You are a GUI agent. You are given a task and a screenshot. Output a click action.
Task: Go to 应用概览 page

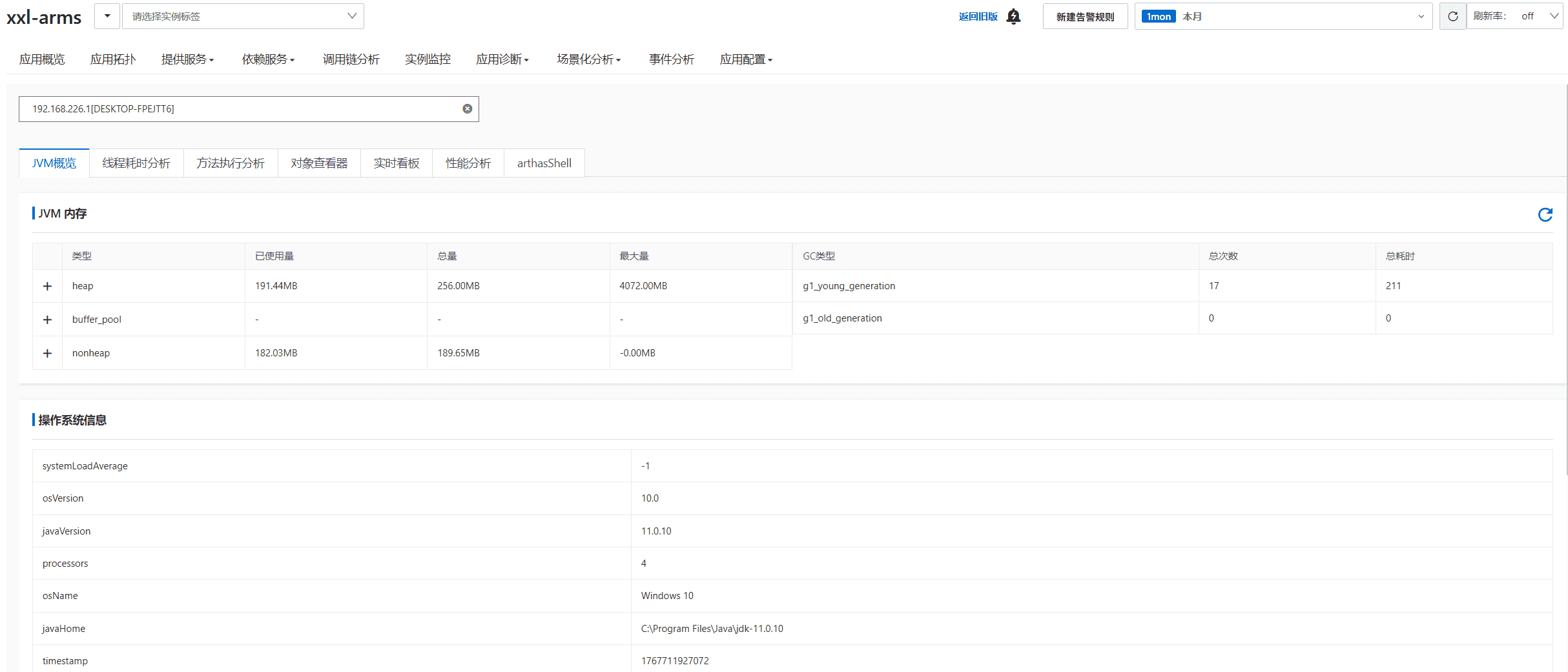click(42, 59)
